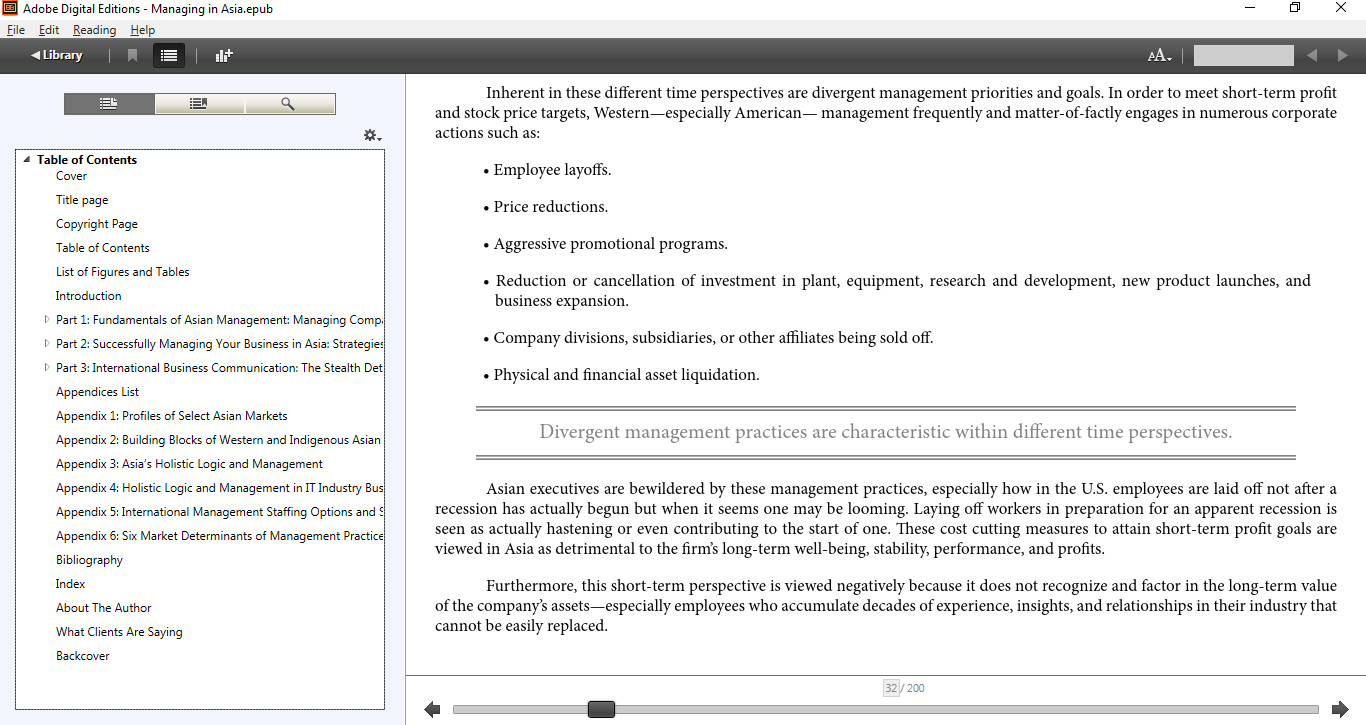Expand Part 3: International Business Communication

click(x=46, y=368)
